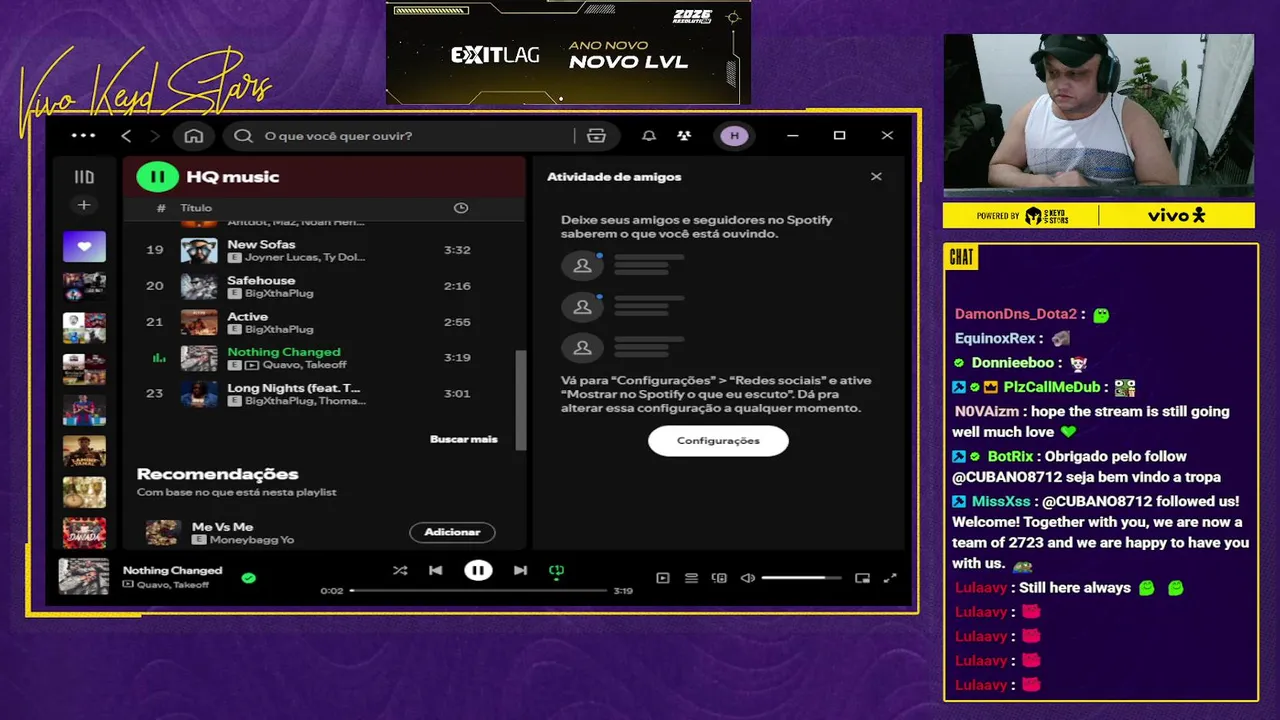The height and width of the screenshot is (720, 1280).
Task: Open the connect to a device icon
Action: coord(719,578)
